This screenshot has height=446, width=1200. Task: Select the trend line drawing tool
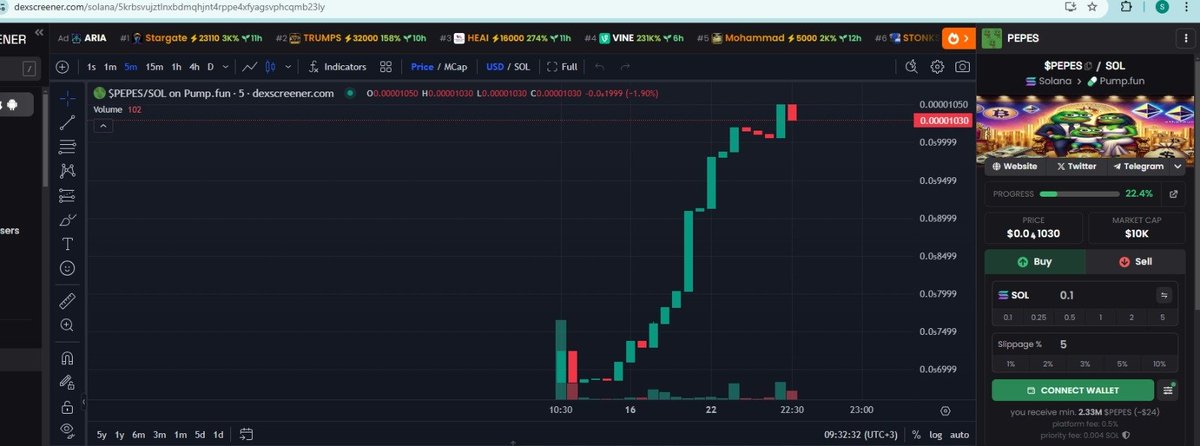[67, 122]
